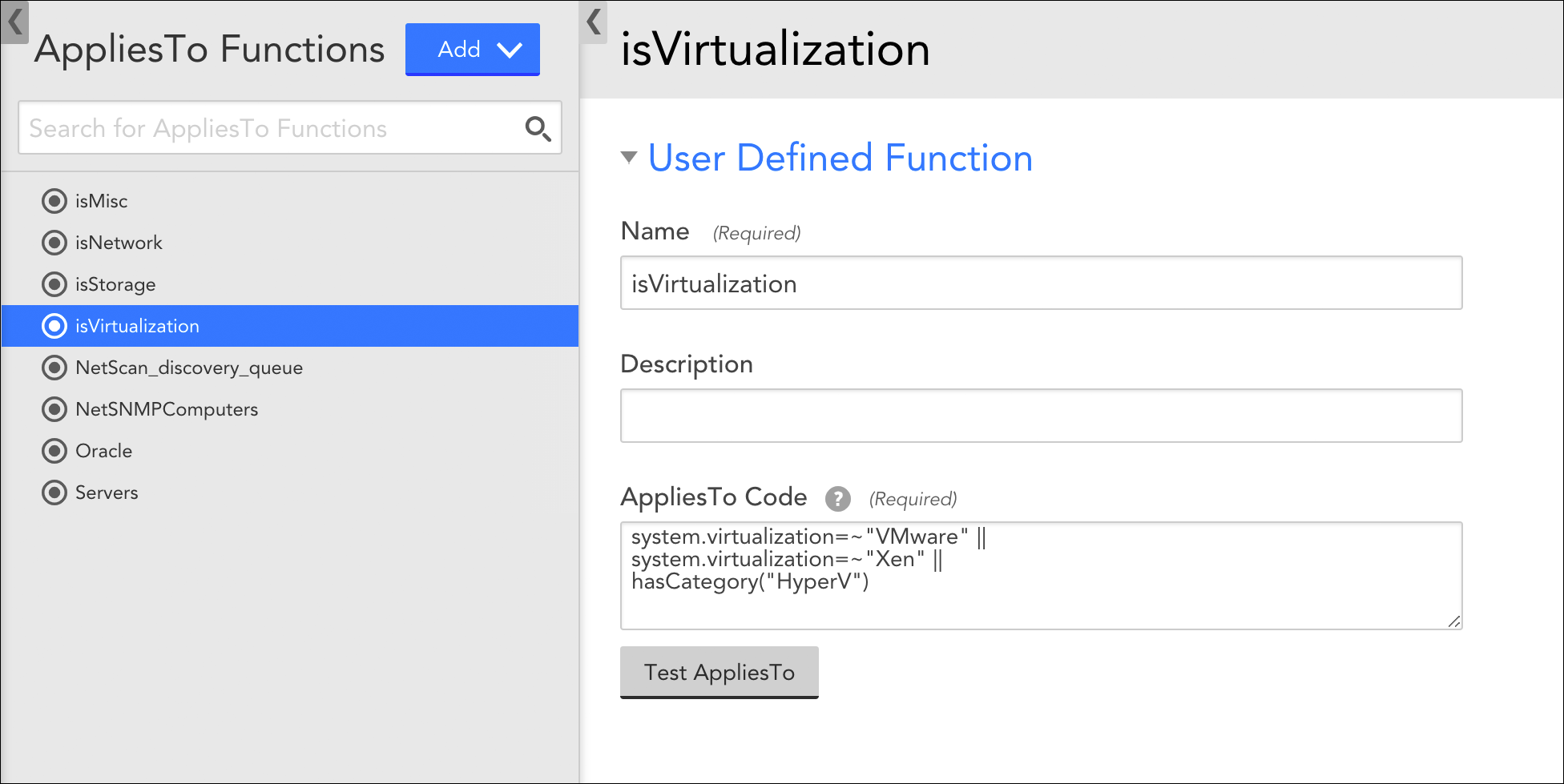Click the NetSNMPComputers function icon
1564x784 pixels.
[x=54, y=409]
